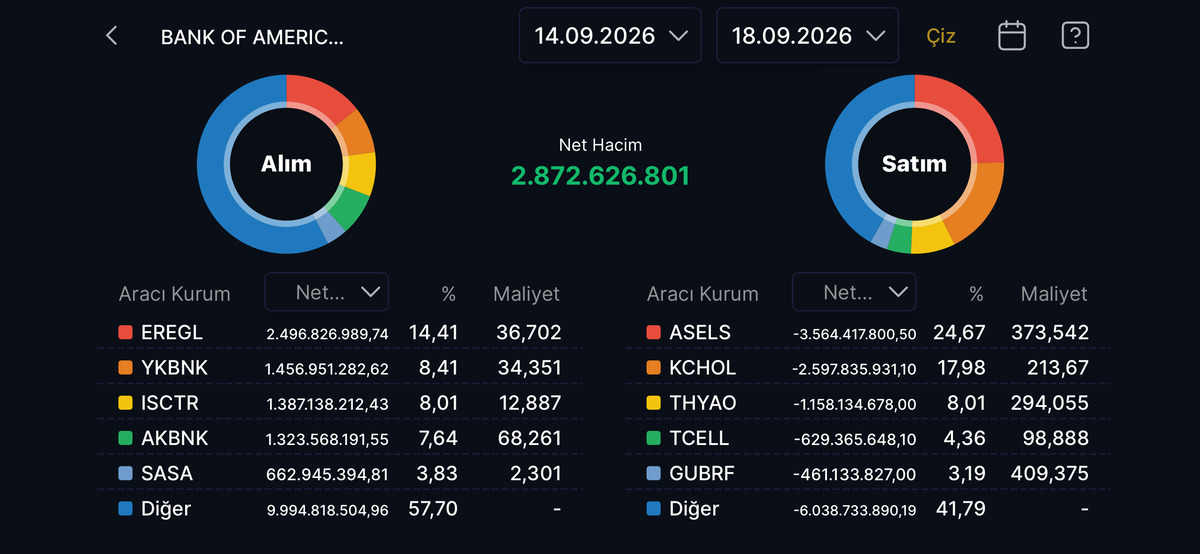Select the blue Diğer swatch in Alım table

pyautogui.click(x=125, y=509)
